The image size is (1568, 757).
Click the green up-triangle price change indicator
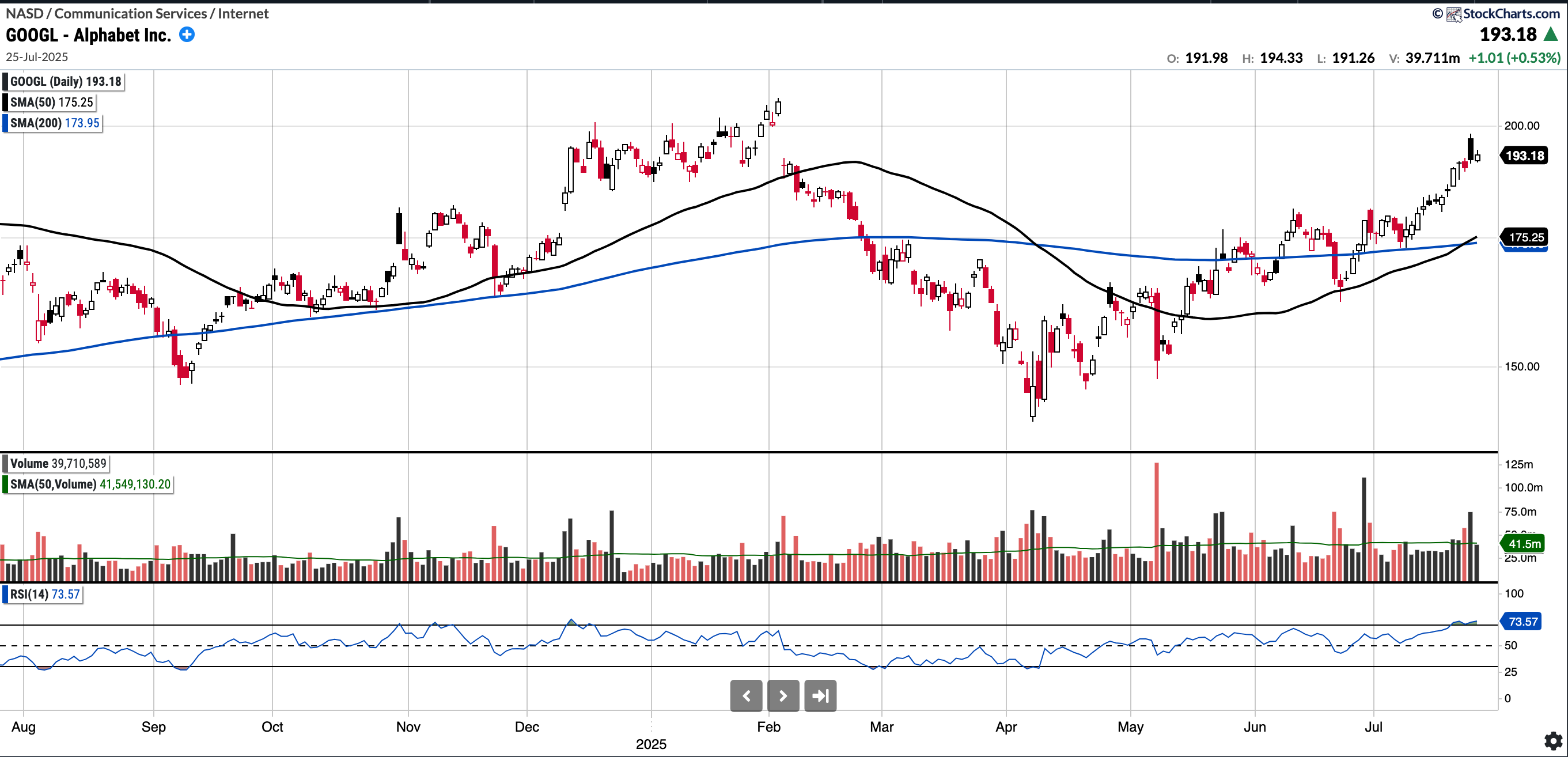coord(1551,35)
